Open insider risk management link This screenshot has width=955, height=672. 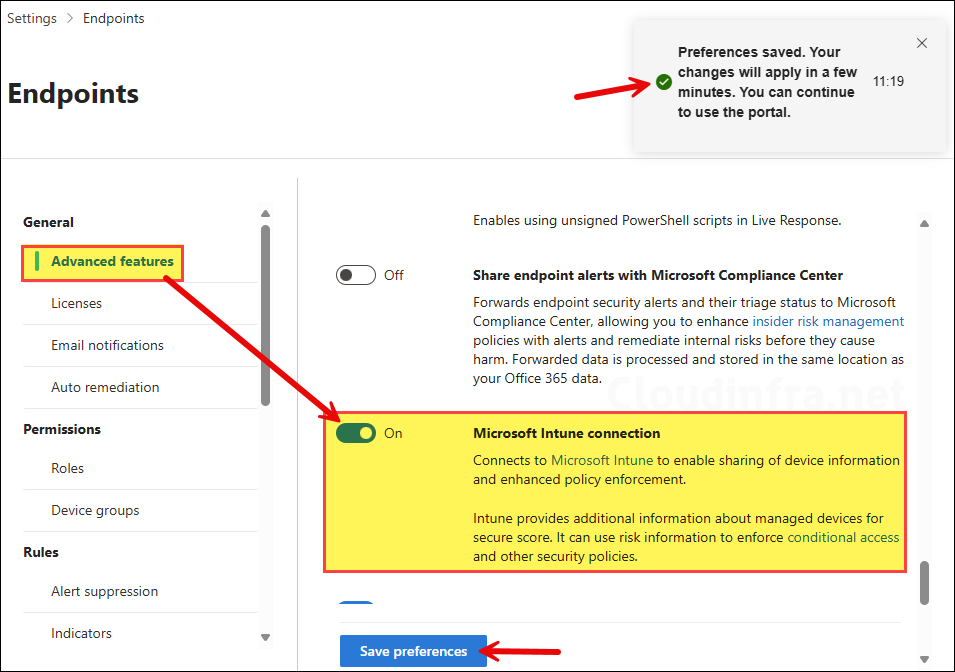[828, 322]
